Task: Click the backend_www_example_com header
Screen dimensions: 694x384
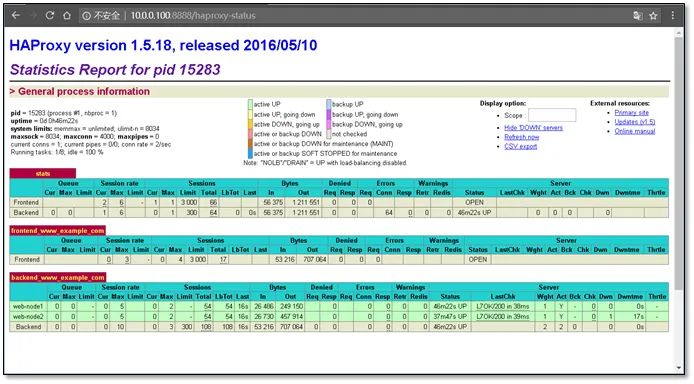Action: [x=58, y=277]
